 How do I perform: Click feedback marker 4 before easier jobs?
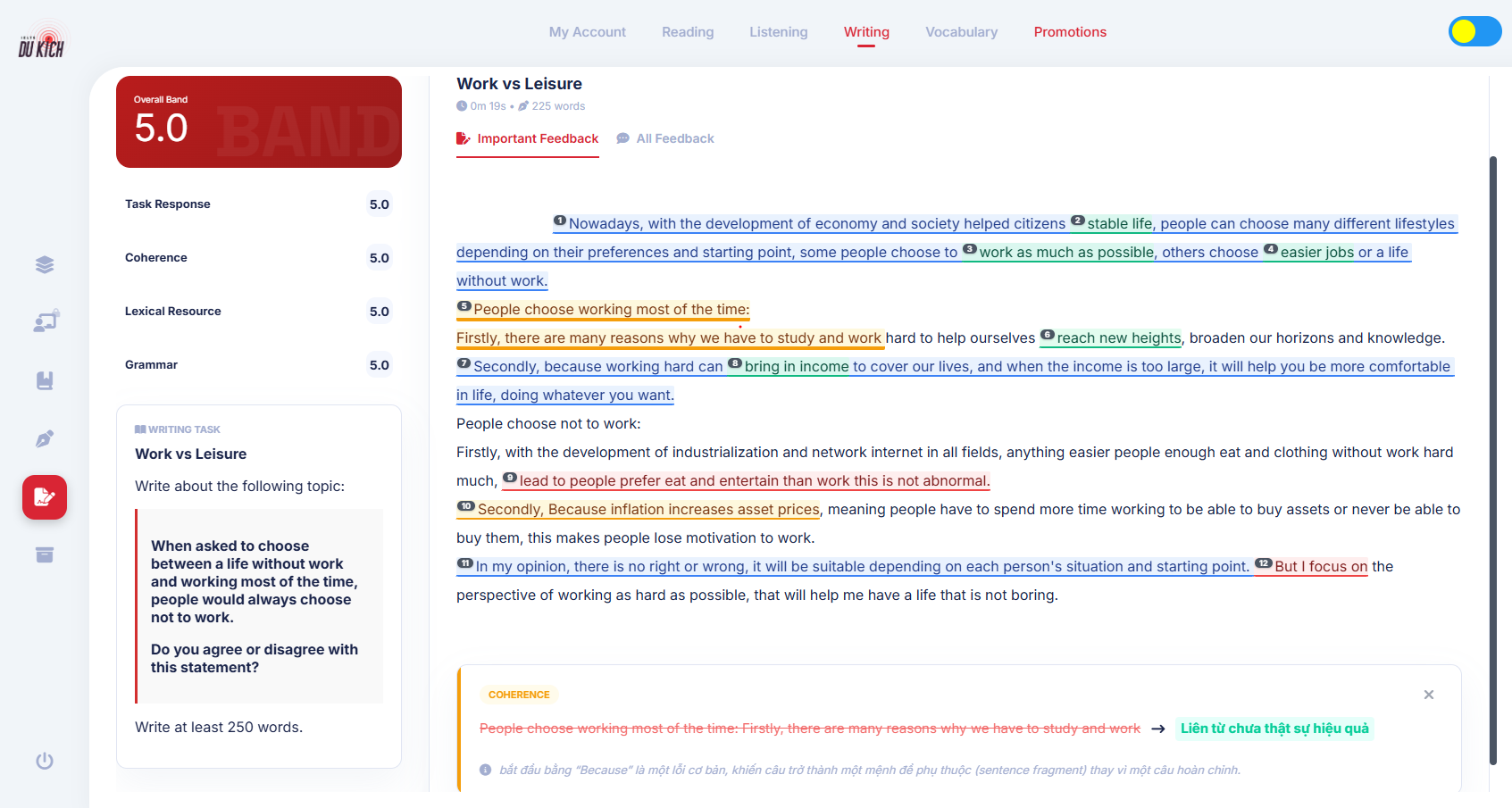tap(1271, 249)
